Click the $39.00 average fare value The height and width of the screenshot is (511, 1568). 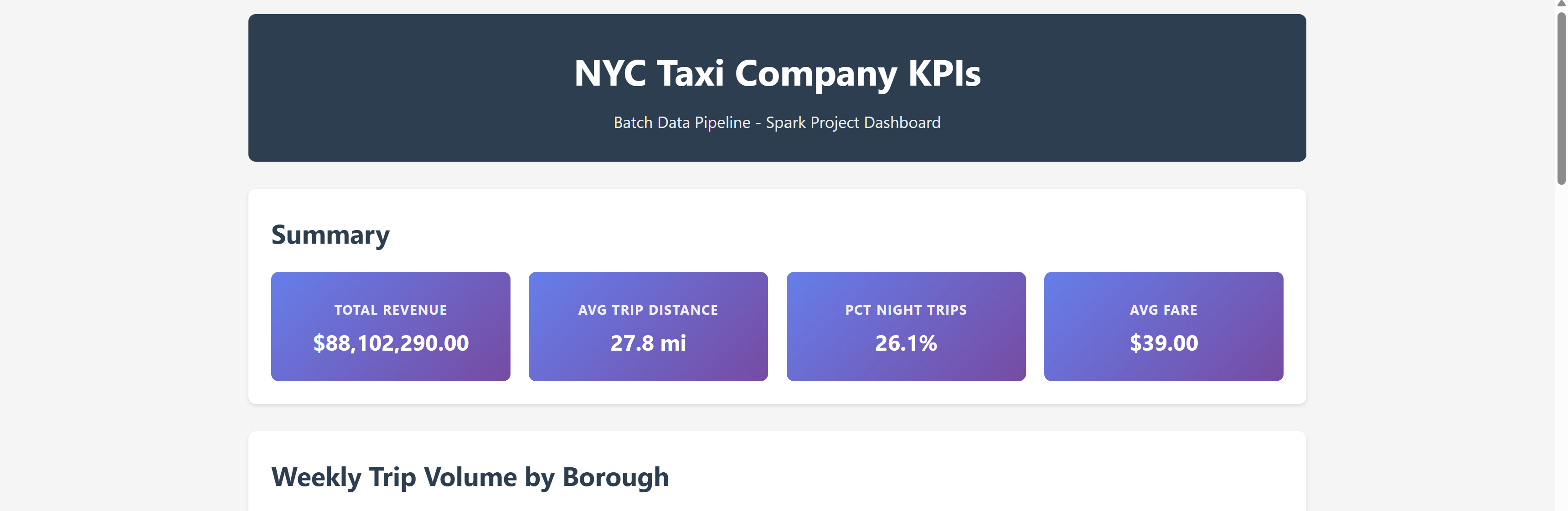[x=1163, y=343]
